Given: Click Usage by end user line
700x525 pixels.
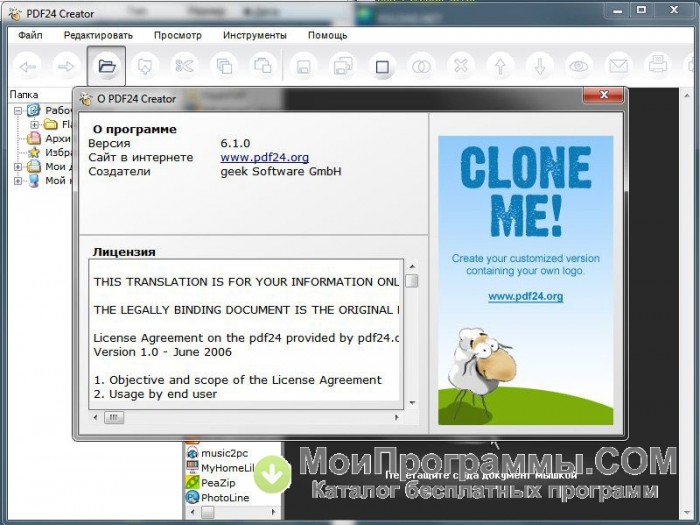Looking at the screenshot, I should click(155, 394).
